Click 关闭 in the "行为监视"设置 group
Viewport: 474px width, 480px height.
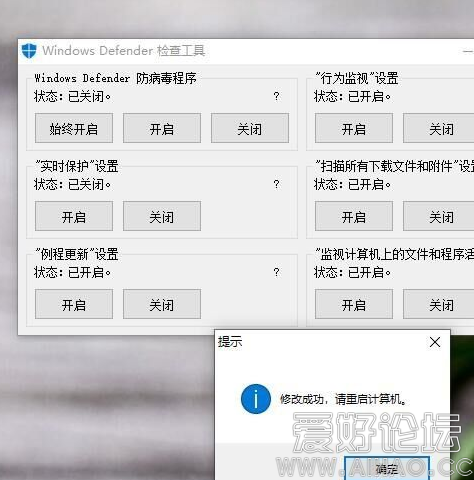[439, 128]
